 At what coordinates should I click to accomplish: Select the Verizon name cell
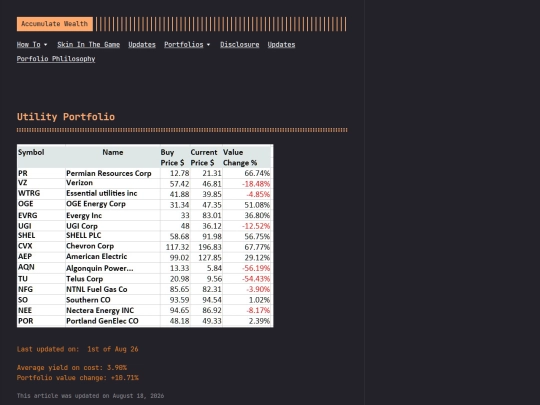pyautogui.click(x=79, y=183)
